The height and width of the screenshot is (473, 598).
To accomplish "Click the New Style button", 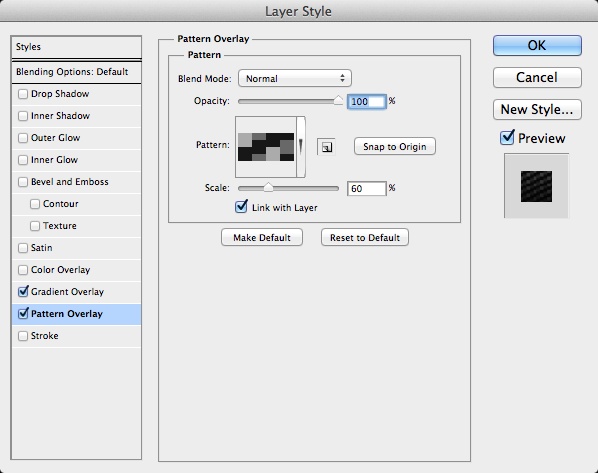I will [537, 109].
